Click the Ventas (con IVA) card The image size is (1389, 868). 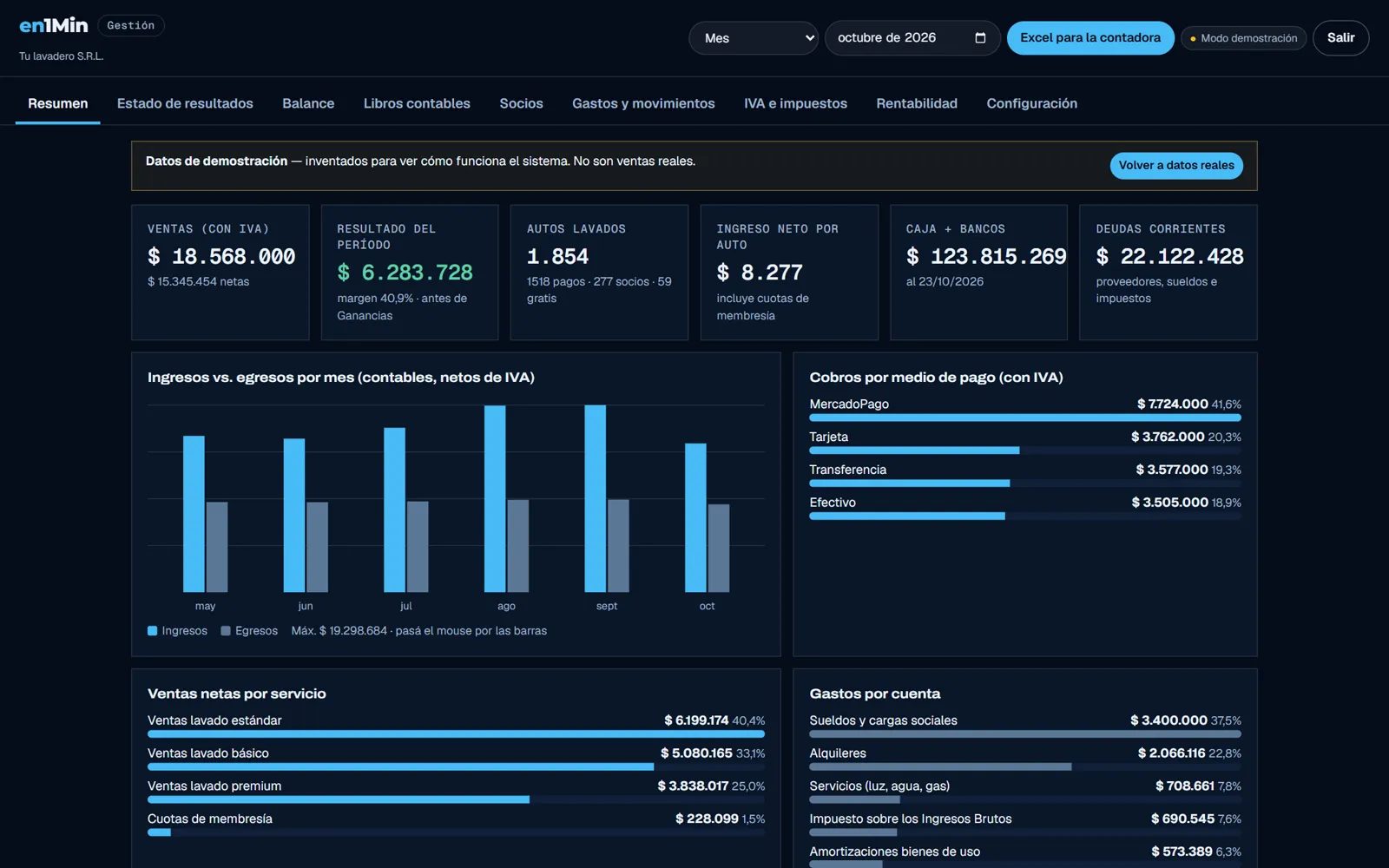(x=221, y=273)
